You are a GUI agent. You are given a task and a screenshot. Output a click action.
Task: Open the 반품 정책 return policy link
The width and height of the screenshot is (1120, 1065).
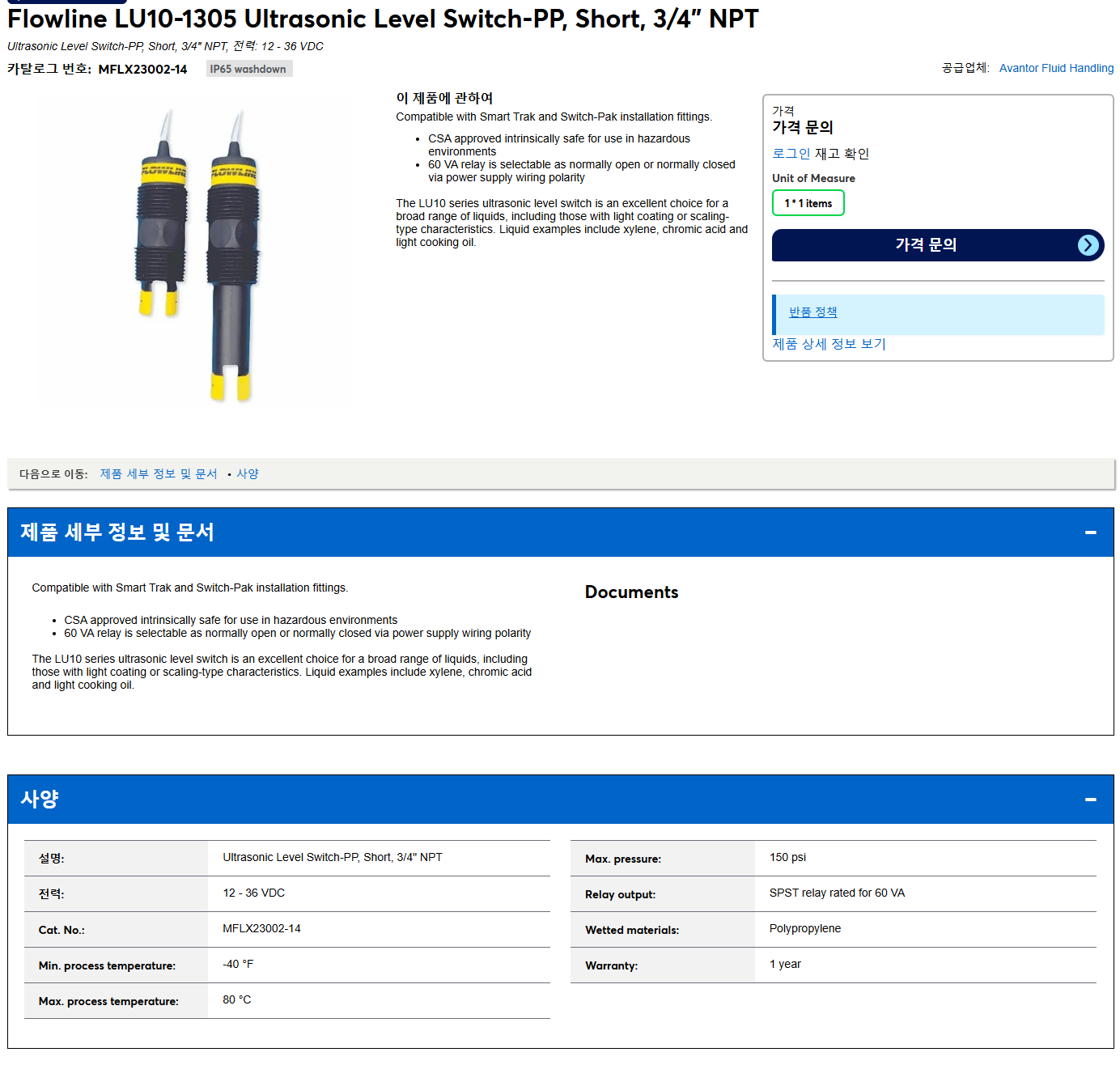coord(812,312)
